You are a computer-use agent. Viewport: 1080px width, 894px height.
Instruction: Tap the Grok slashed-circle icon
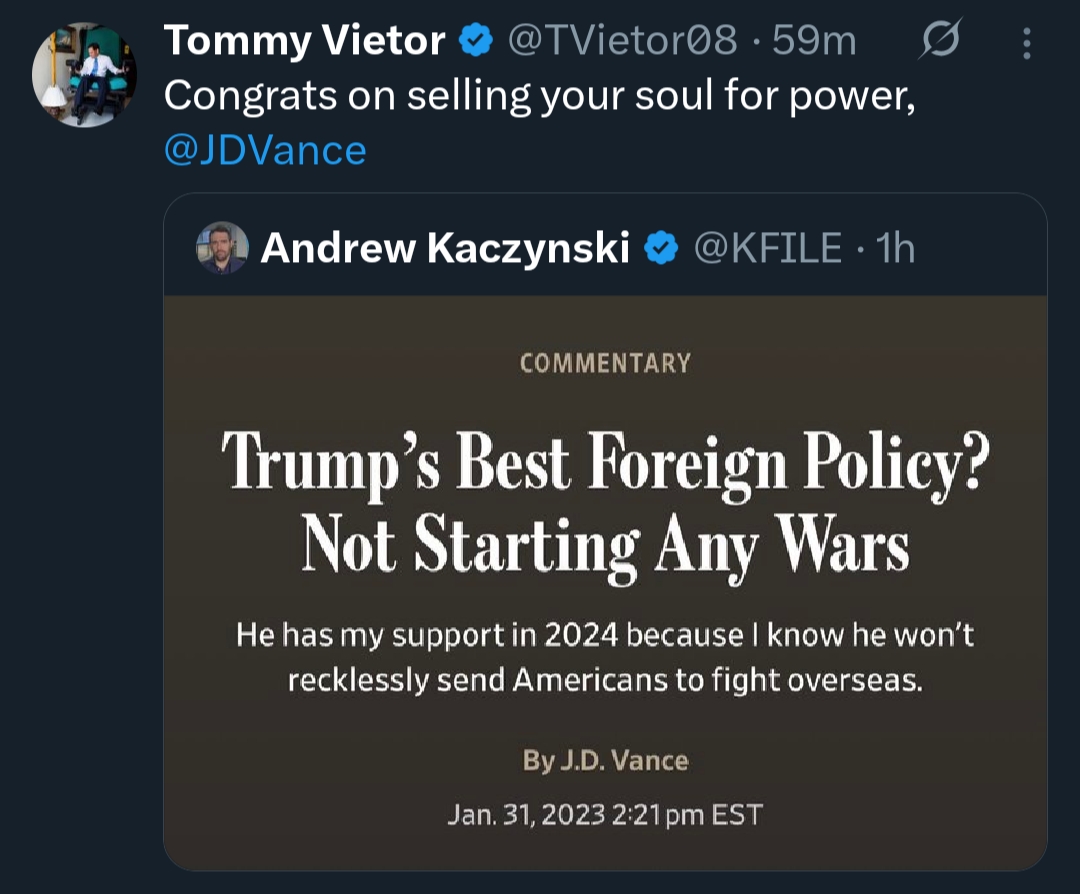coord(940,41)
